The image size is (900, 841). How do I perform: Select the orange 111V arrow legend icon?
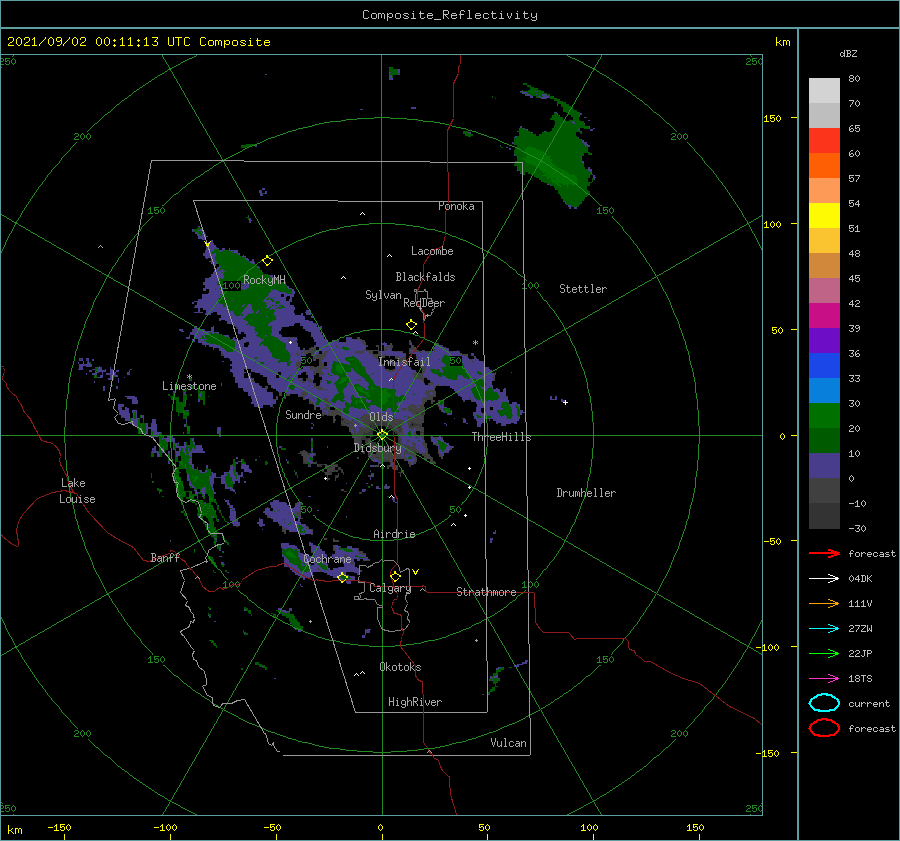[x=824, y=603]
